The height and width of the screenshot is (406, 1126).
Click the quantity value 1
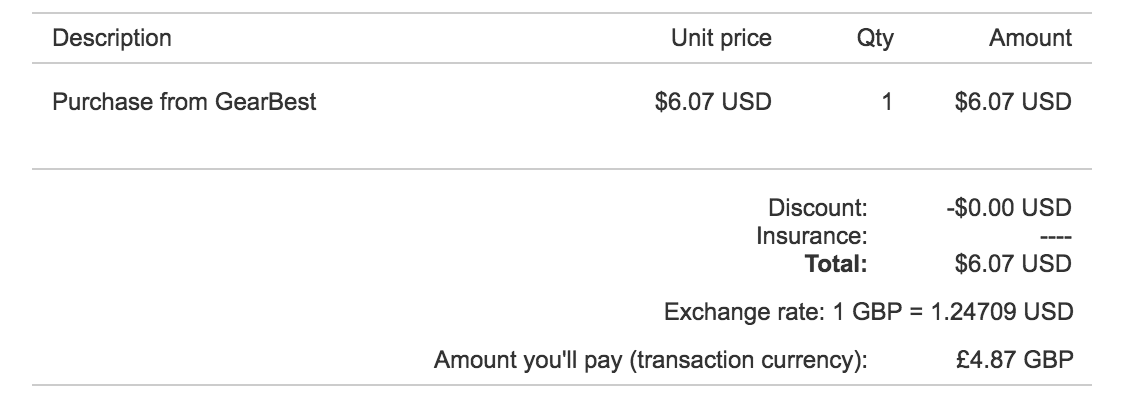tap(887, 102)
